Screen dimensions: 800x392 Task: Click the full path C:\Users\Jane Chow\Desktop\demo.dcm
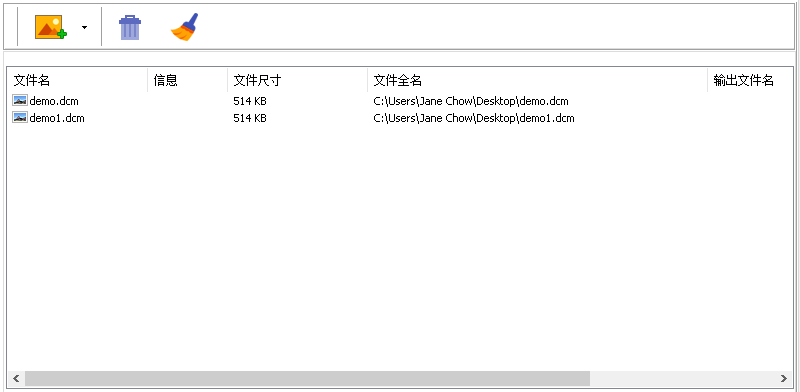471,101
